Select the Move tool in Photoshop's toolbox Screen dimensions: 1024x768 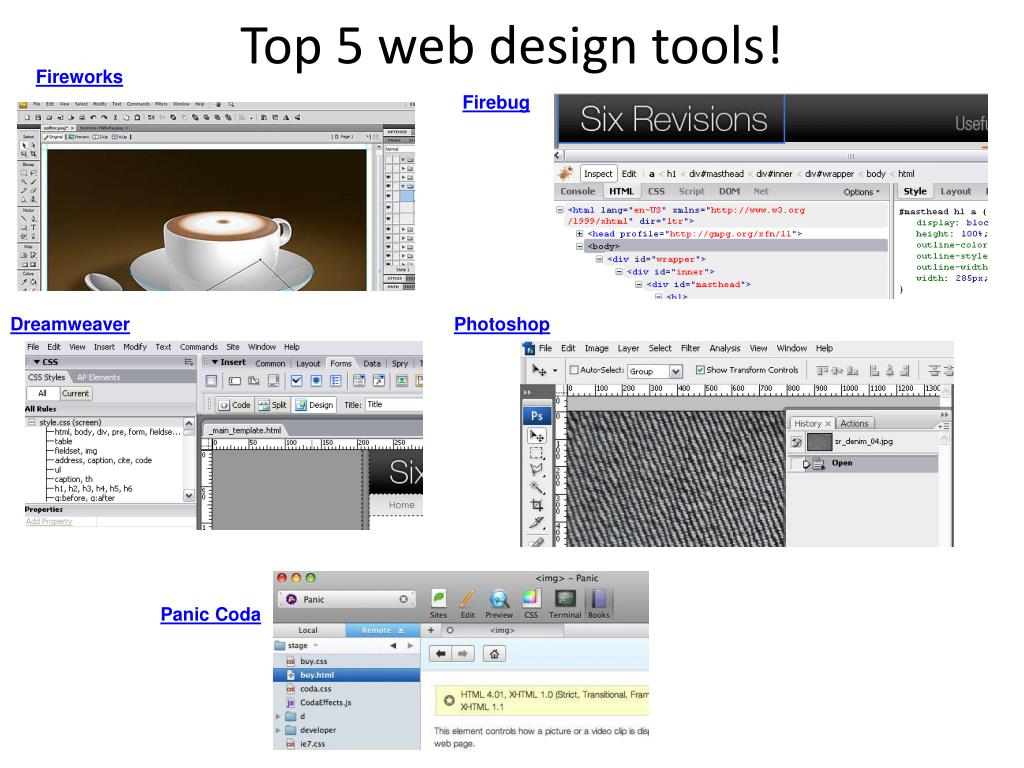pyautogui.click(x=537, y=436)
